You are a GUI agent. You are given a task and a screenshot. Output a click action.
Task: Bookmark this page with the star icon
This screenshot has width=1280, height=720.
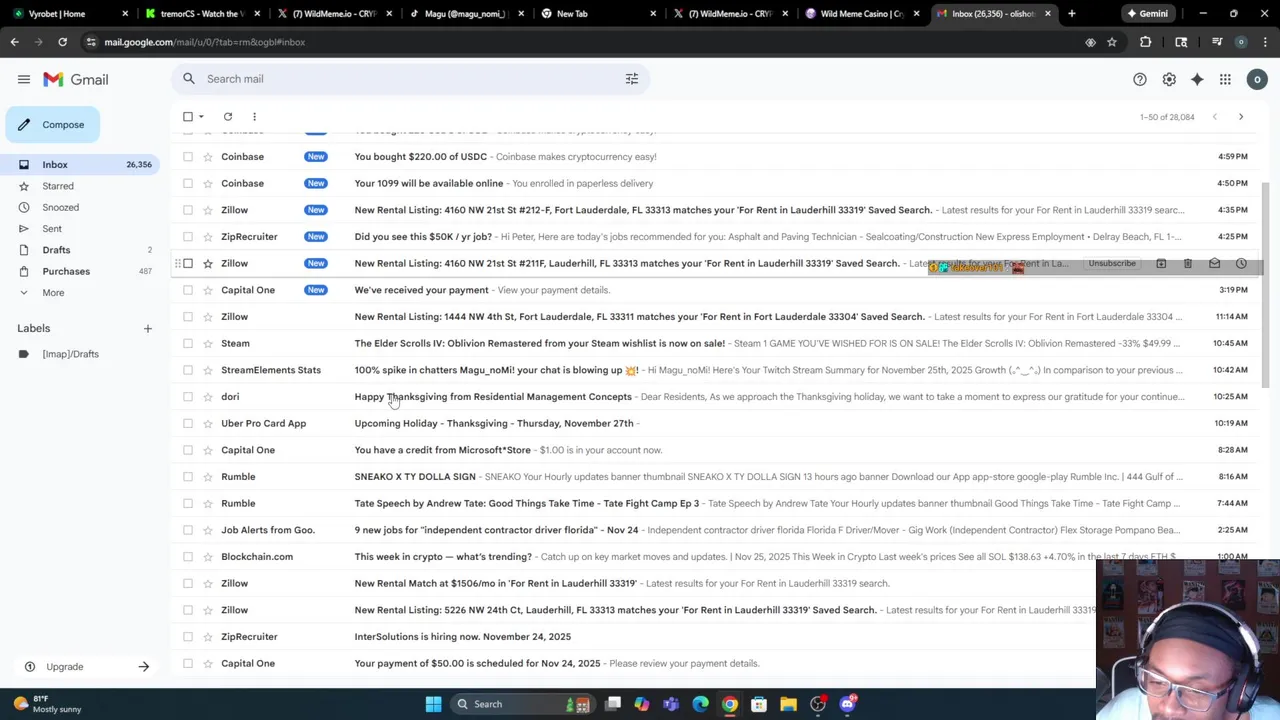coord(1111,42)
